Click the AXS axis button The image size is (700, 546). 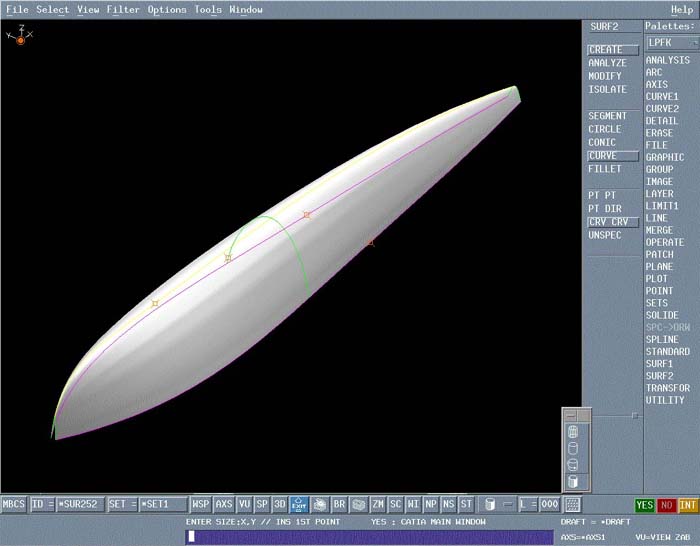[224, 505]
